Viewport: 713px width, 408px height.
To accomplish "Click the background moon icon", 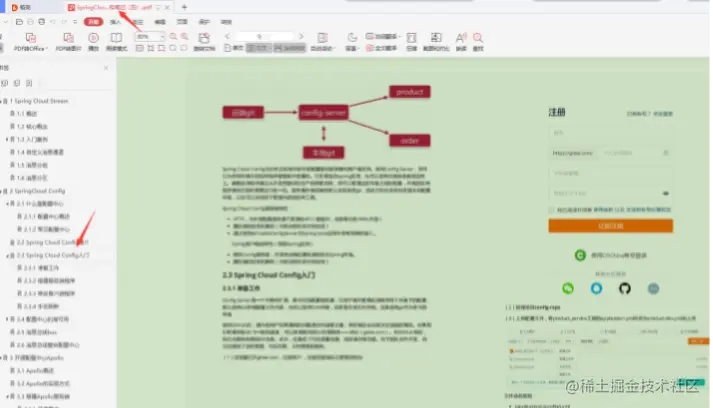I will coord(352,38).
